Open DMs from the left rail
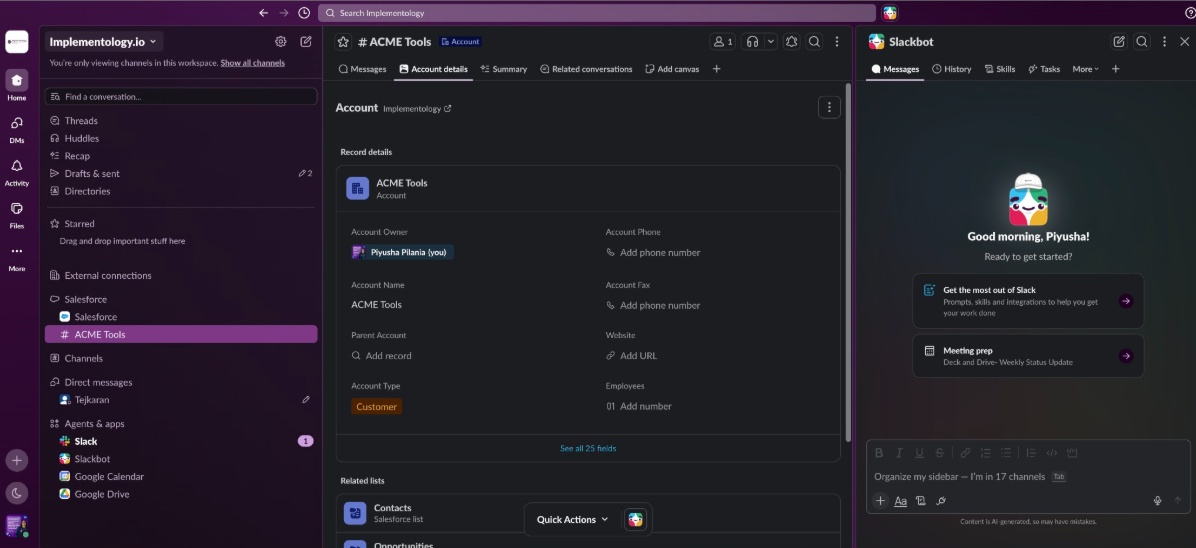The image size is (1196, 548). [x=17, y=129]
